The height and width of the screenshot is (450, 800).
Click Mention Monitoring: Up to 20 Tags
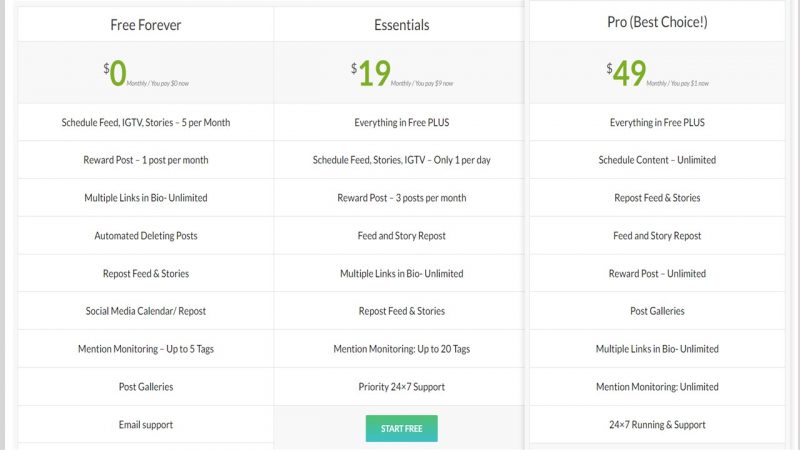click(x=402, y=349)
